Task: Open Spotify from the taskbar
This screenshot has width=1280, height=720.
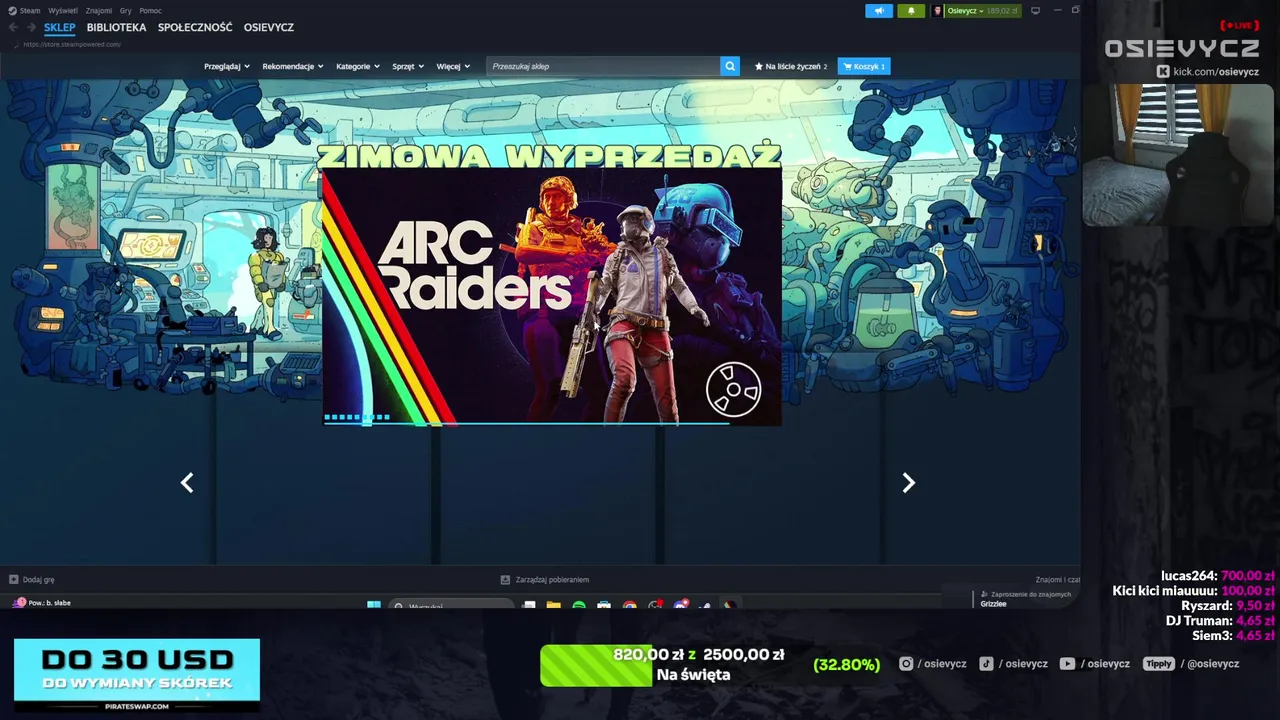Action: [x=579, y=605]
